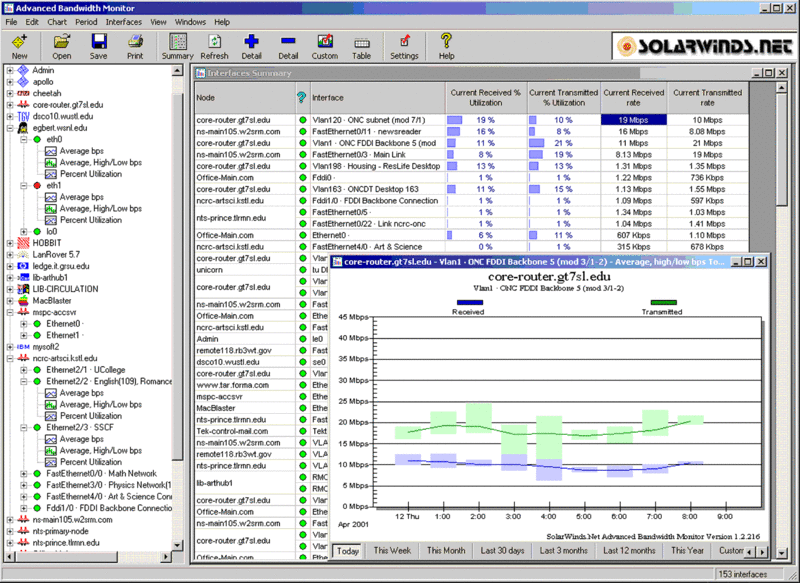Save using the floppy disk icon
The image size is (800, 583).
pyautogui.click(x=98, y=42)
